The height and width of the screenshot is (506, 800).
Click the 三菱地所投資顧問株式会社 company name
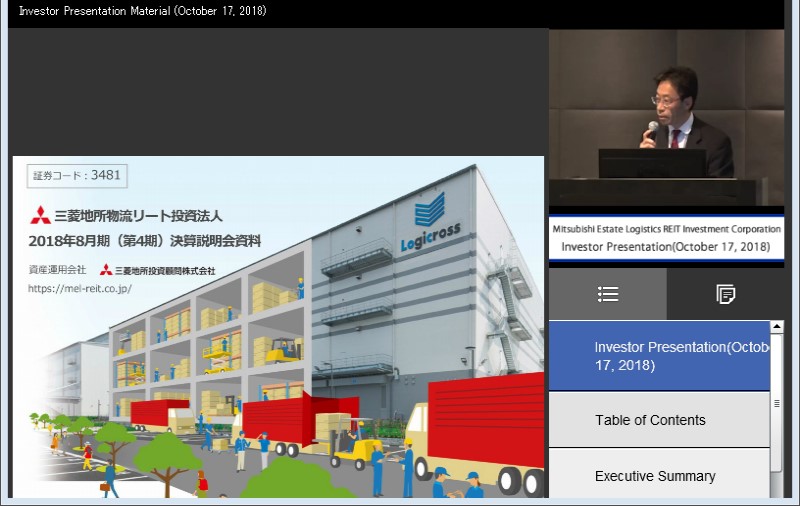pos(165,271)
